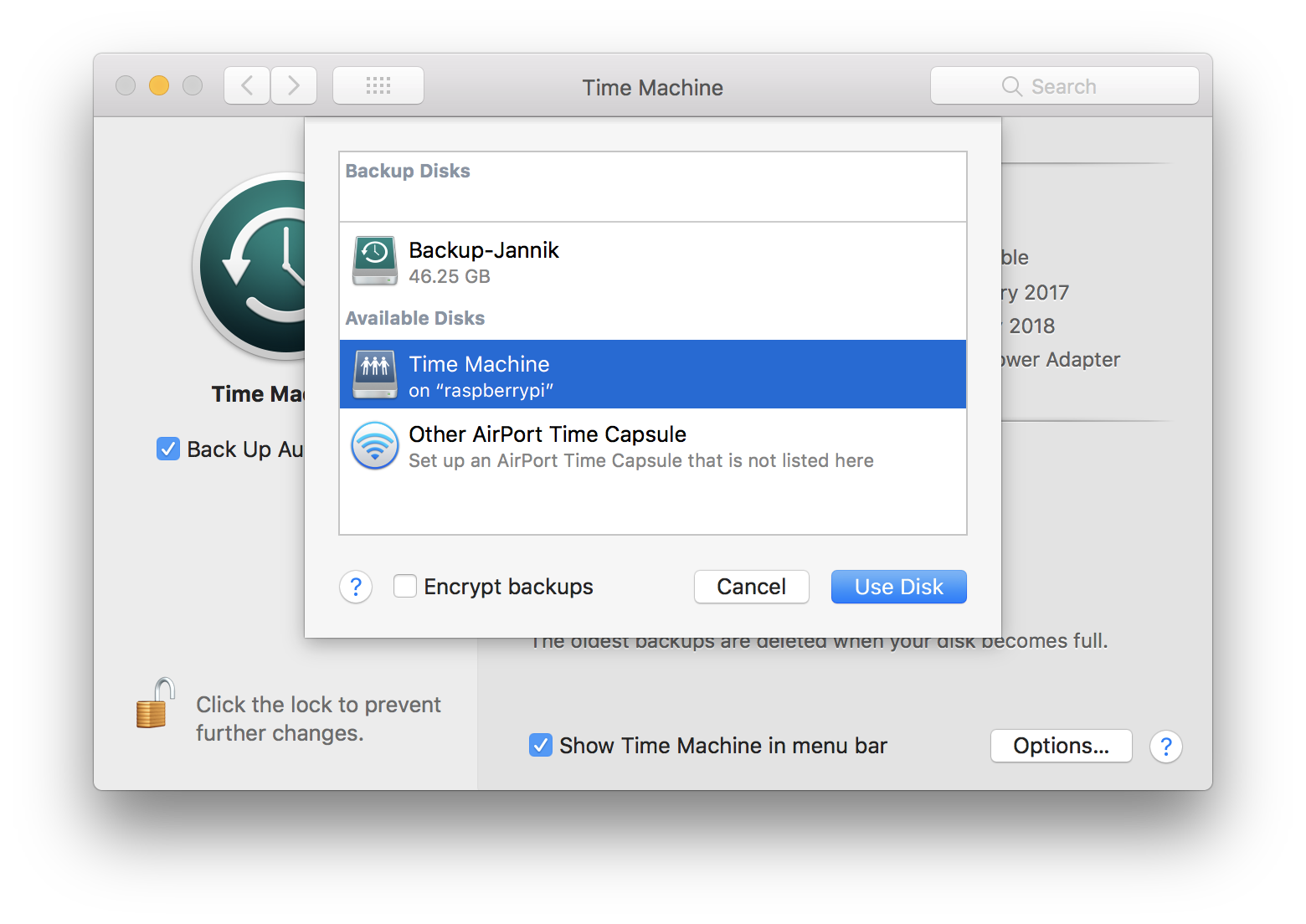
Task: Click the Available Disks header
Action: (x=415, y=318)
